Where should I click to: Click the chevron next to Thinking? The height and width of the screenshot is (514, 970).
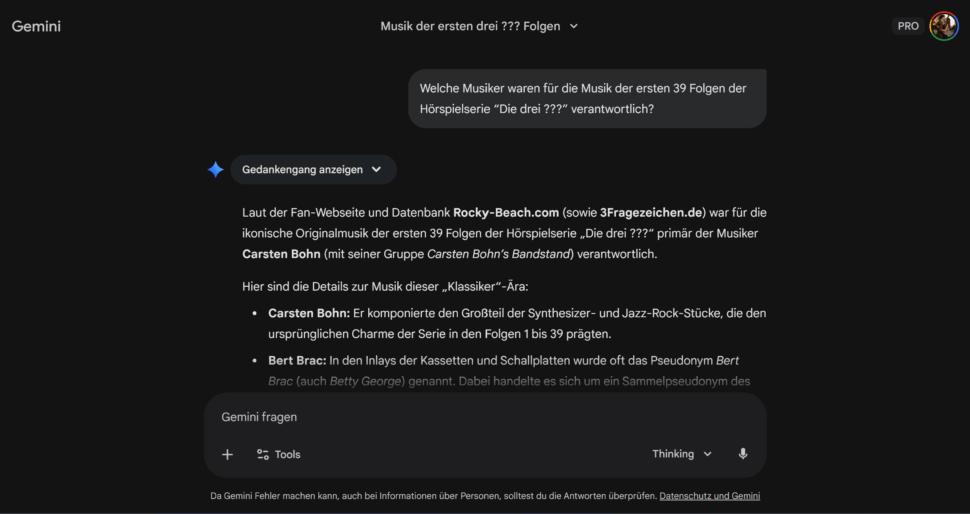708,454
